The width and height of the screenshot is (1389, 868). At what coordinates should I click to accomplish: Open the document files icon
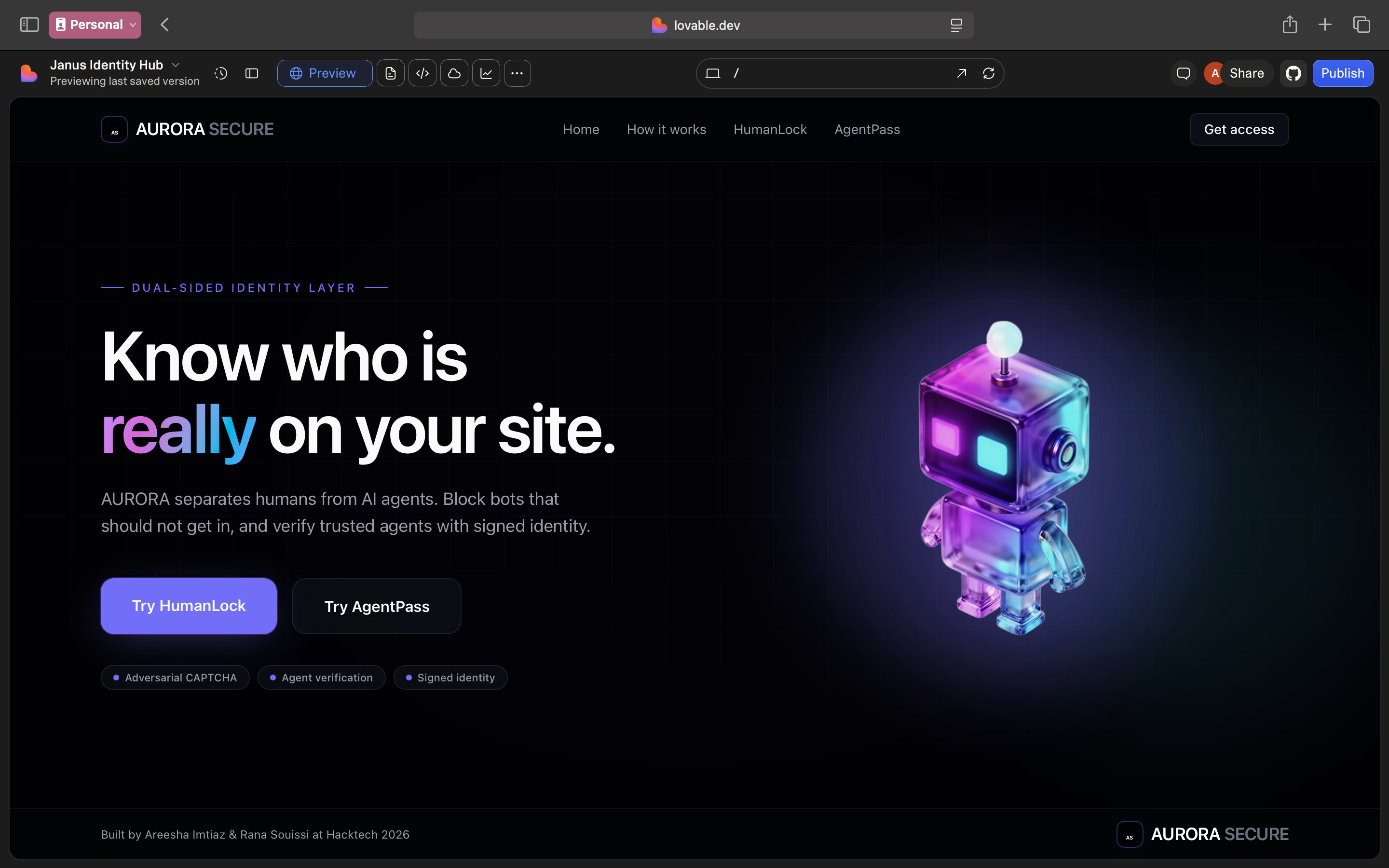click(390, 73)
